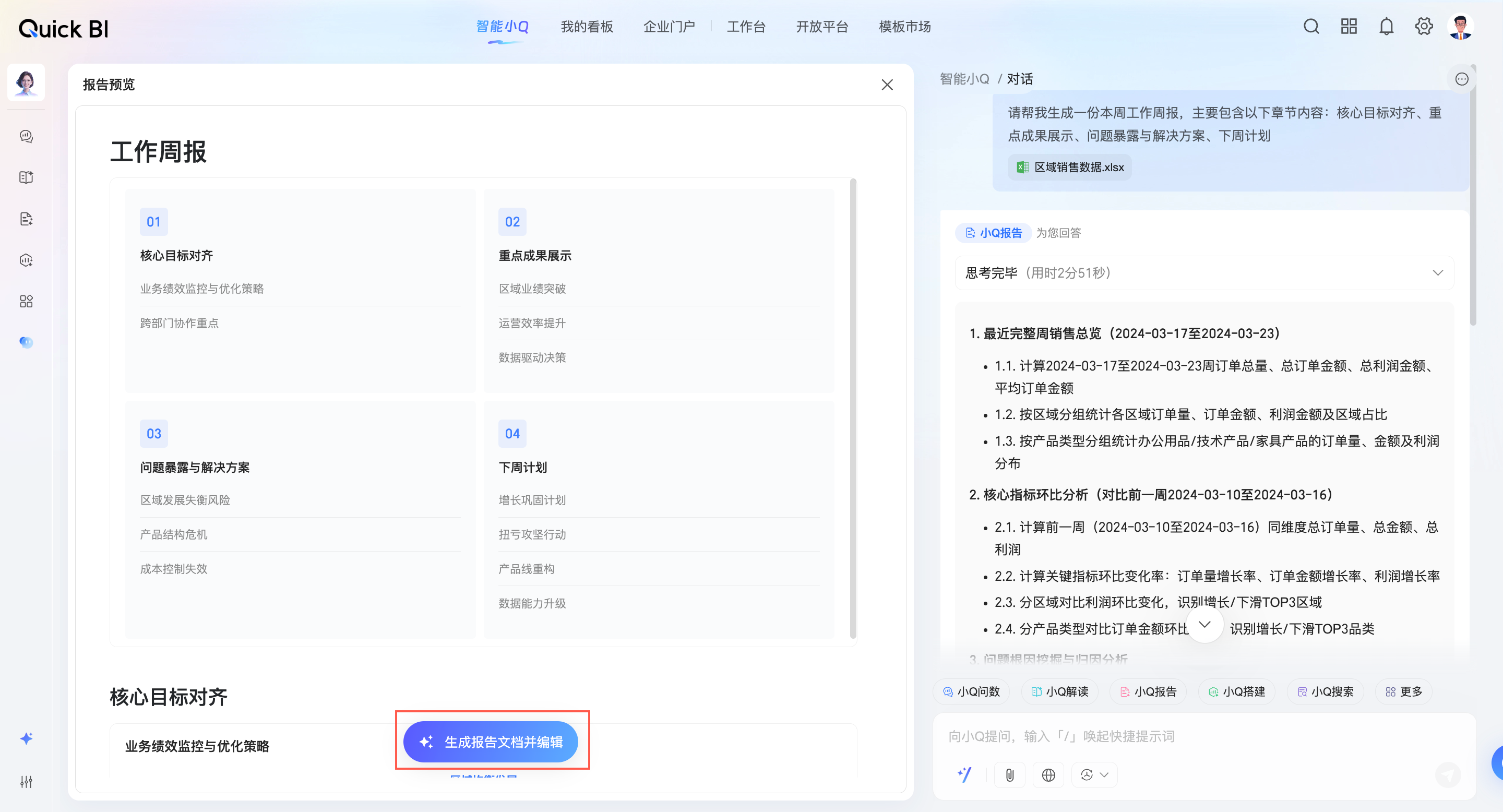Open the sliders settings icon at sidebar bottom
Screen dimensions: 1503x812
[x=26, y=782]
